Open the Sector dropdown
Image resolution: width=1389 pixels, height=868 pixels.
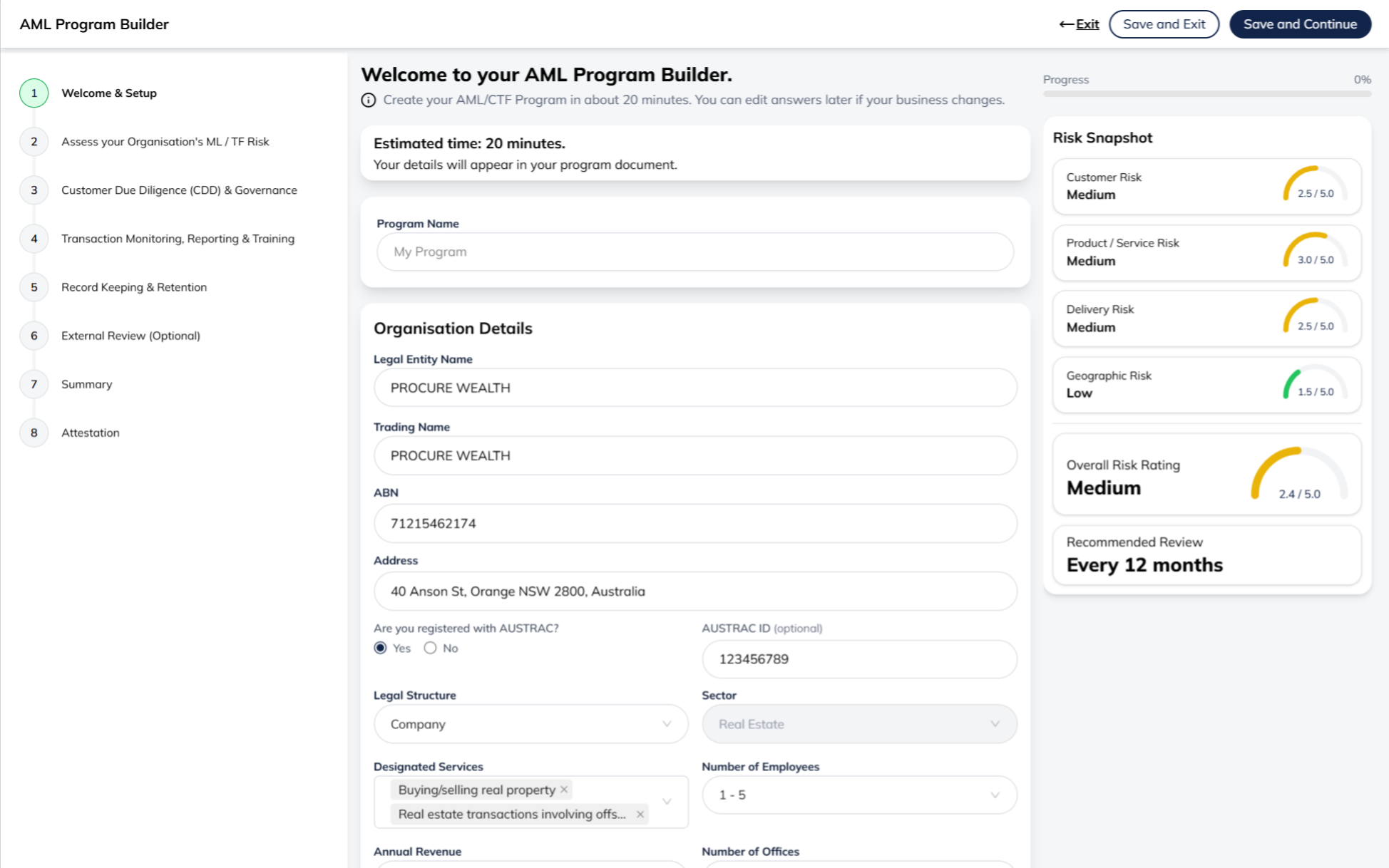pos(859,724)
